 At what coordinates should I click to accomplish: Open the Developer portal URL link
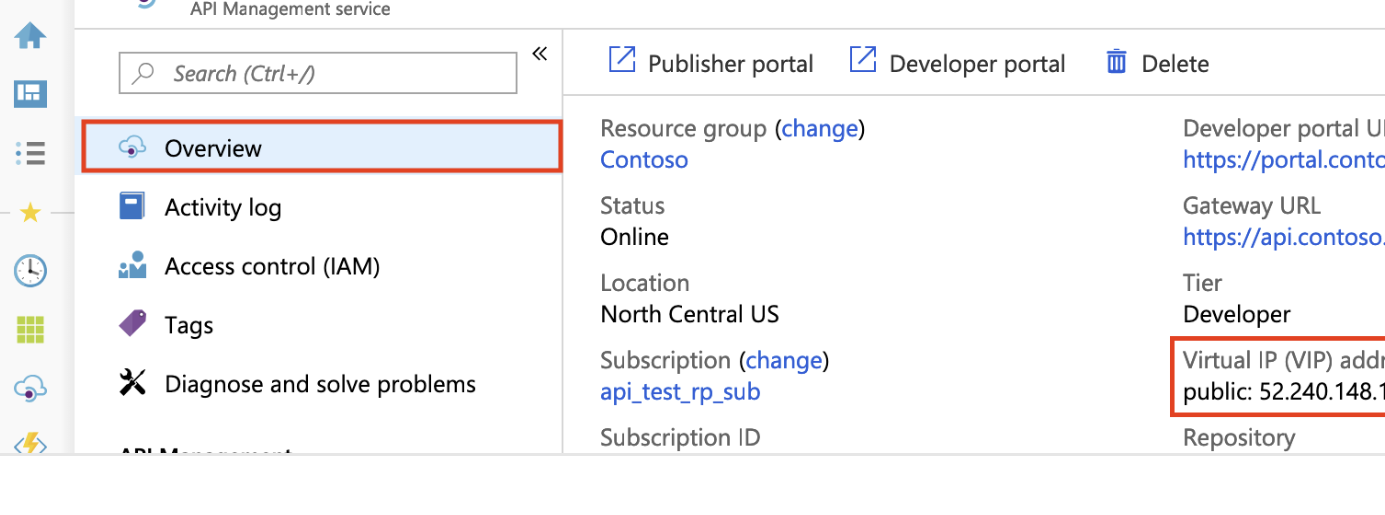click(1284, 160)
